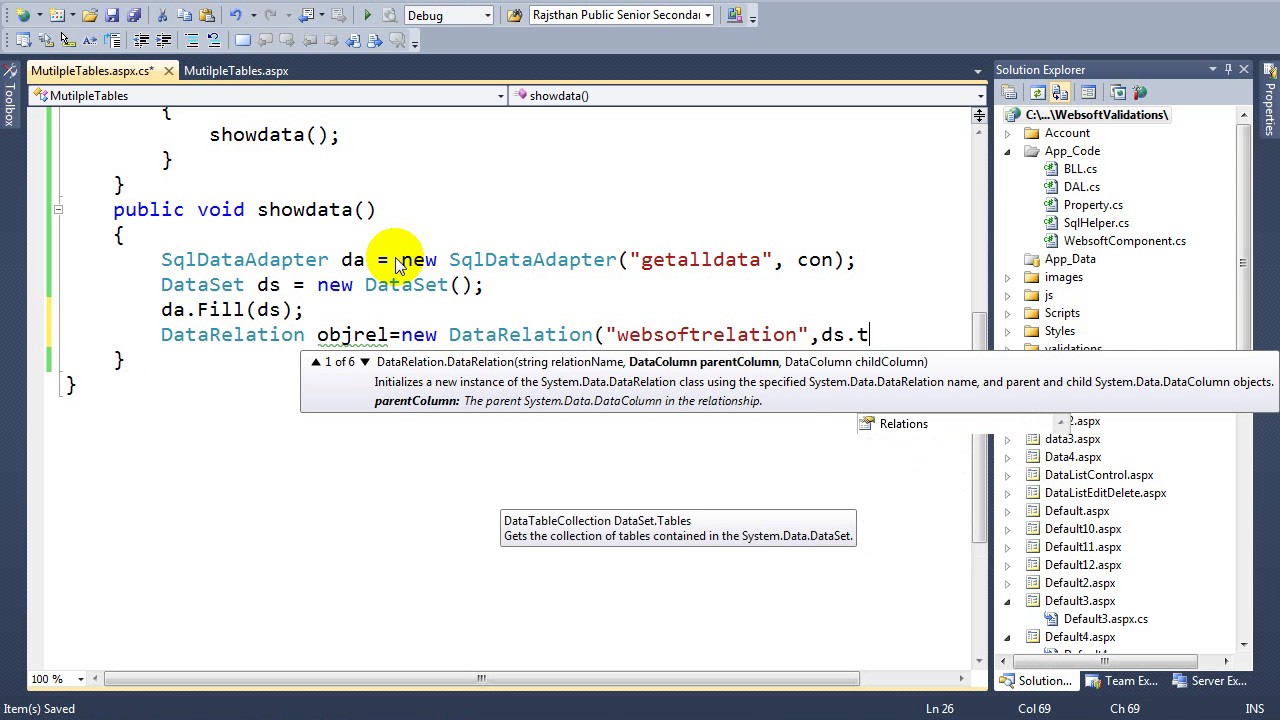The height and width of the screenshot is (720, 1280).
Task: Select Default3.aspx.cs file
Action: [x=1105, y=619]
